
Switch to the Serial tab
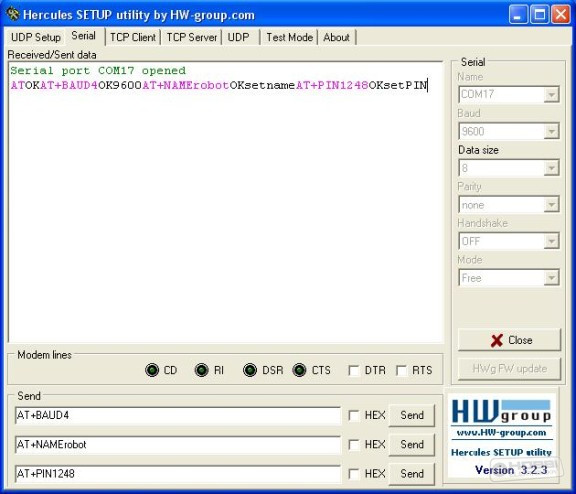(x=84, y=36)
